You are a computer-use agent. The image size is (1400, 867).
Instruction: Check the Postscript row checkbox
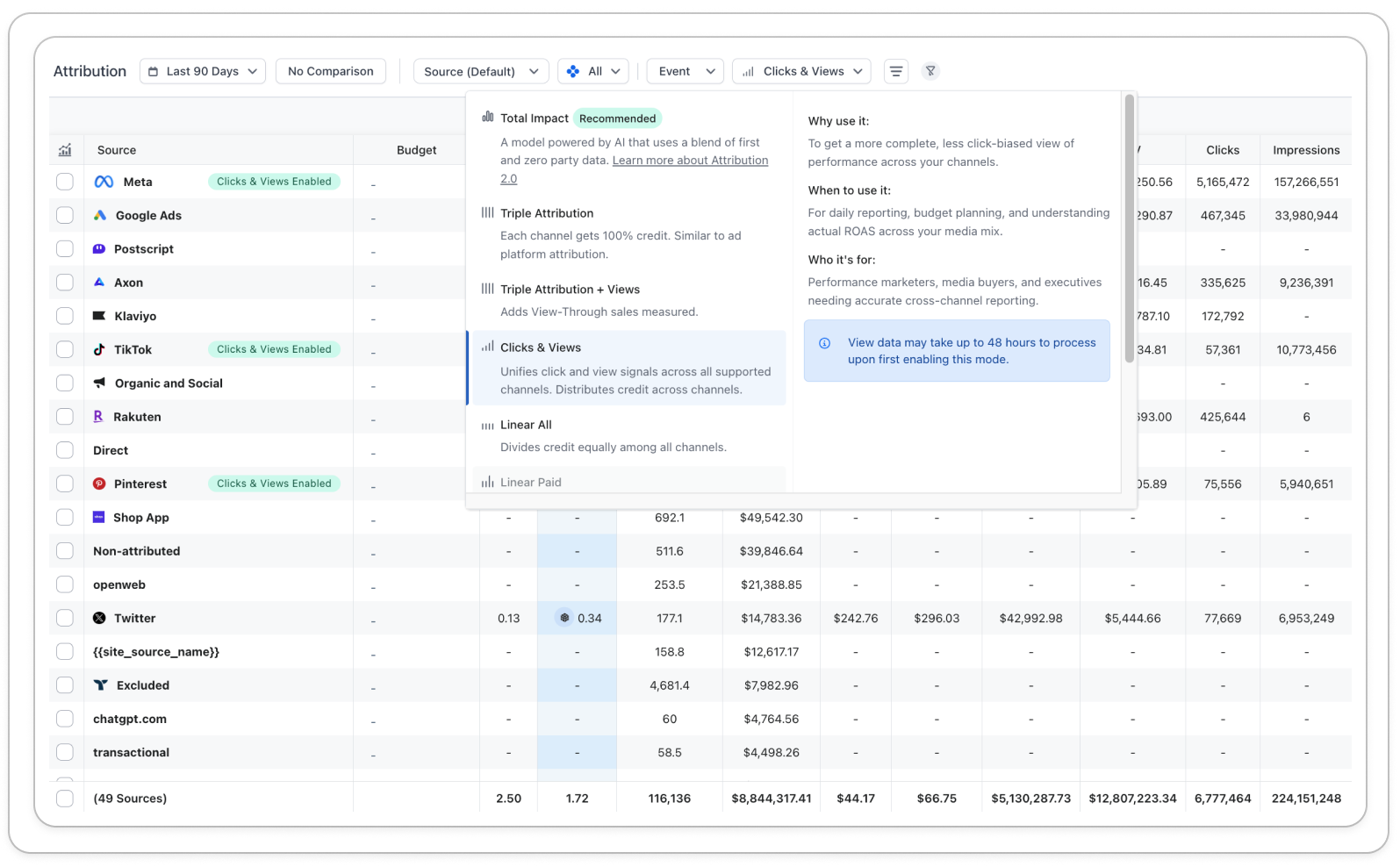(x=65, y=249)
